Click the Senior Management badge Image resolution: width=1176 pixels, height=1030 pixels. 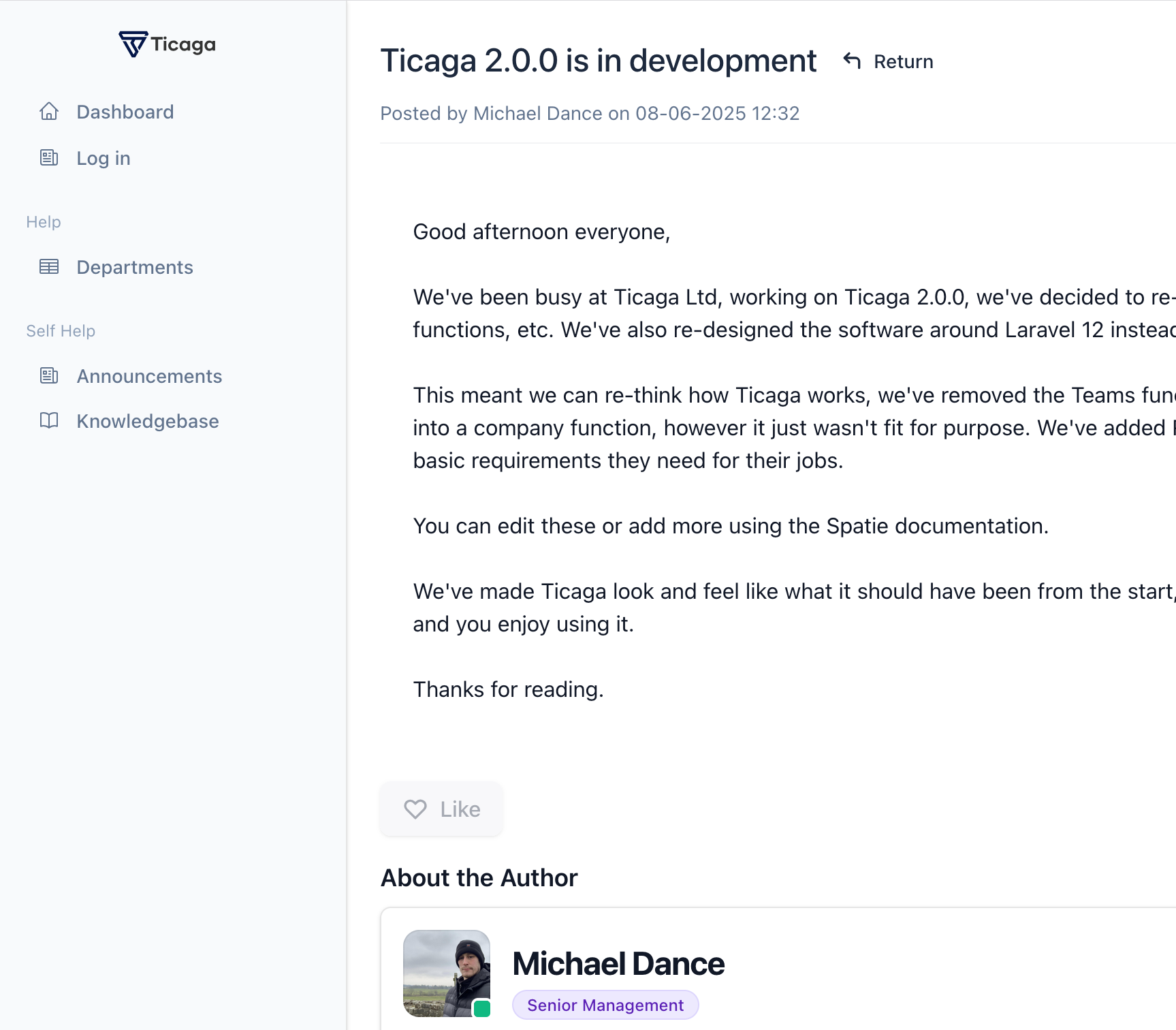tap(605, 1005)
